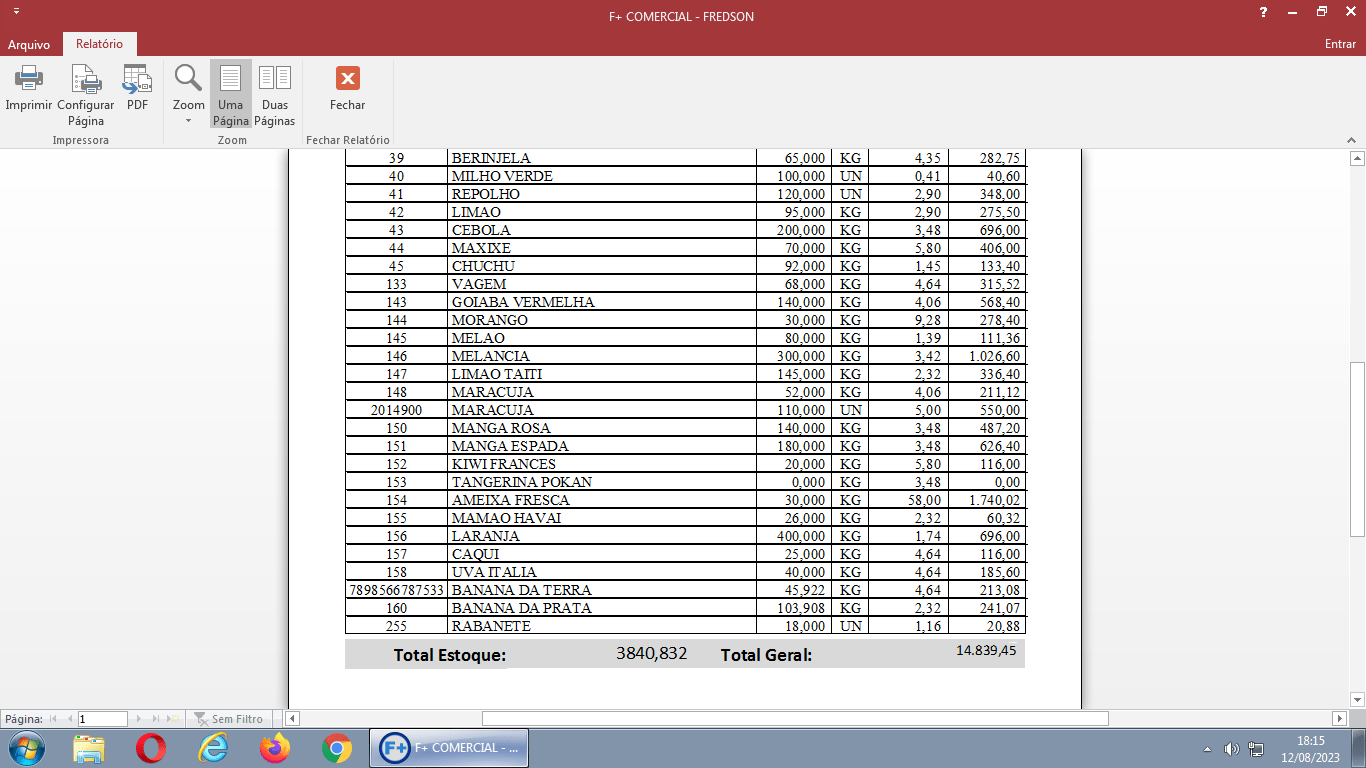Select the Relatório ribbon tab

click(100, 44)
